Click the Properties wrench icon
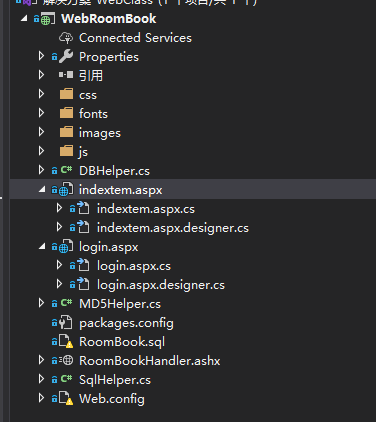This screenshot has height=422, width=376. click(66, 57)
